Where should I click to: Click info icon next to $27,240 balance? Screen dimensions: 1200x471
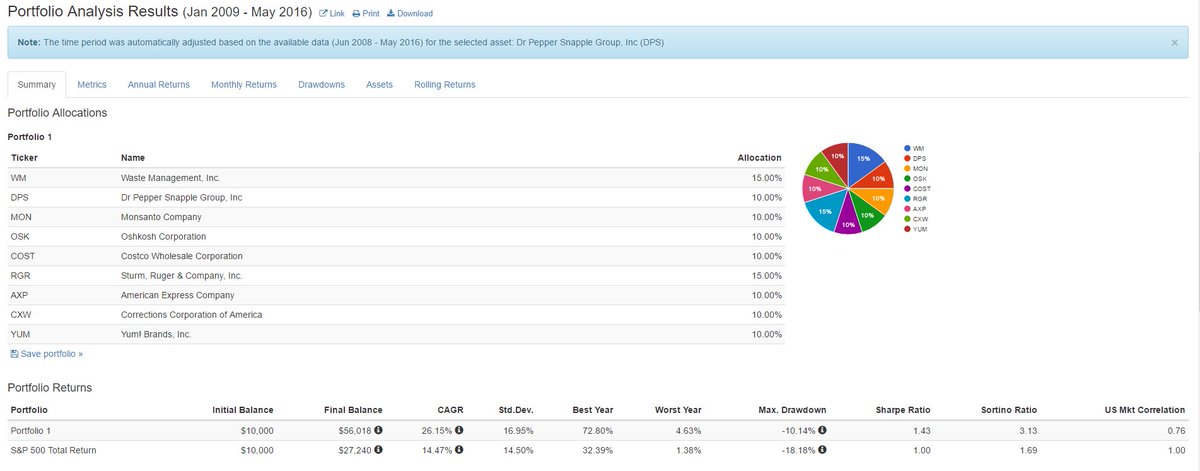tap(379, 450)
